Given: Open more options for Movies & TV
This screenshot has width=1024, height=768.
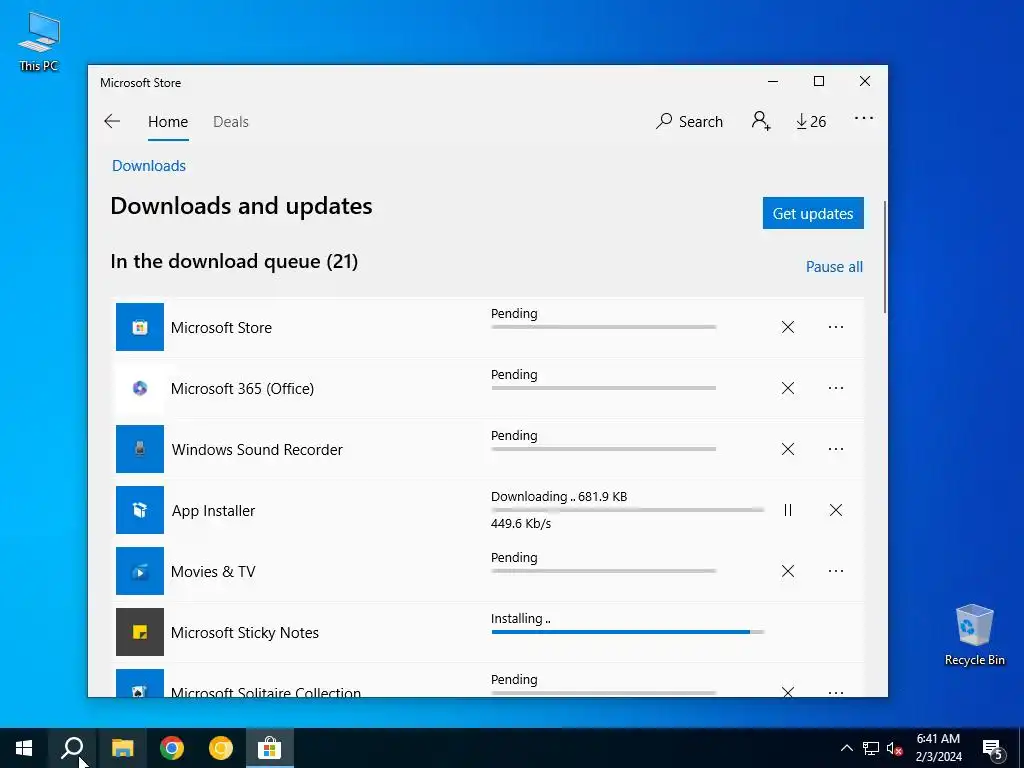Looking at the screenshot, I should coord(836,571).
